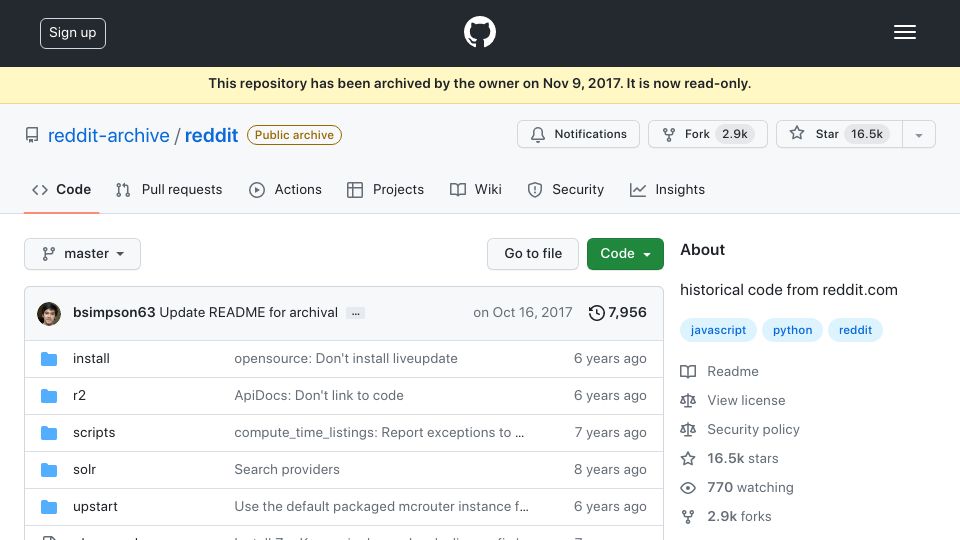This screenshot has width=960, height=540.
Task: Switch to the Insights tab
Action: (667, 190)
